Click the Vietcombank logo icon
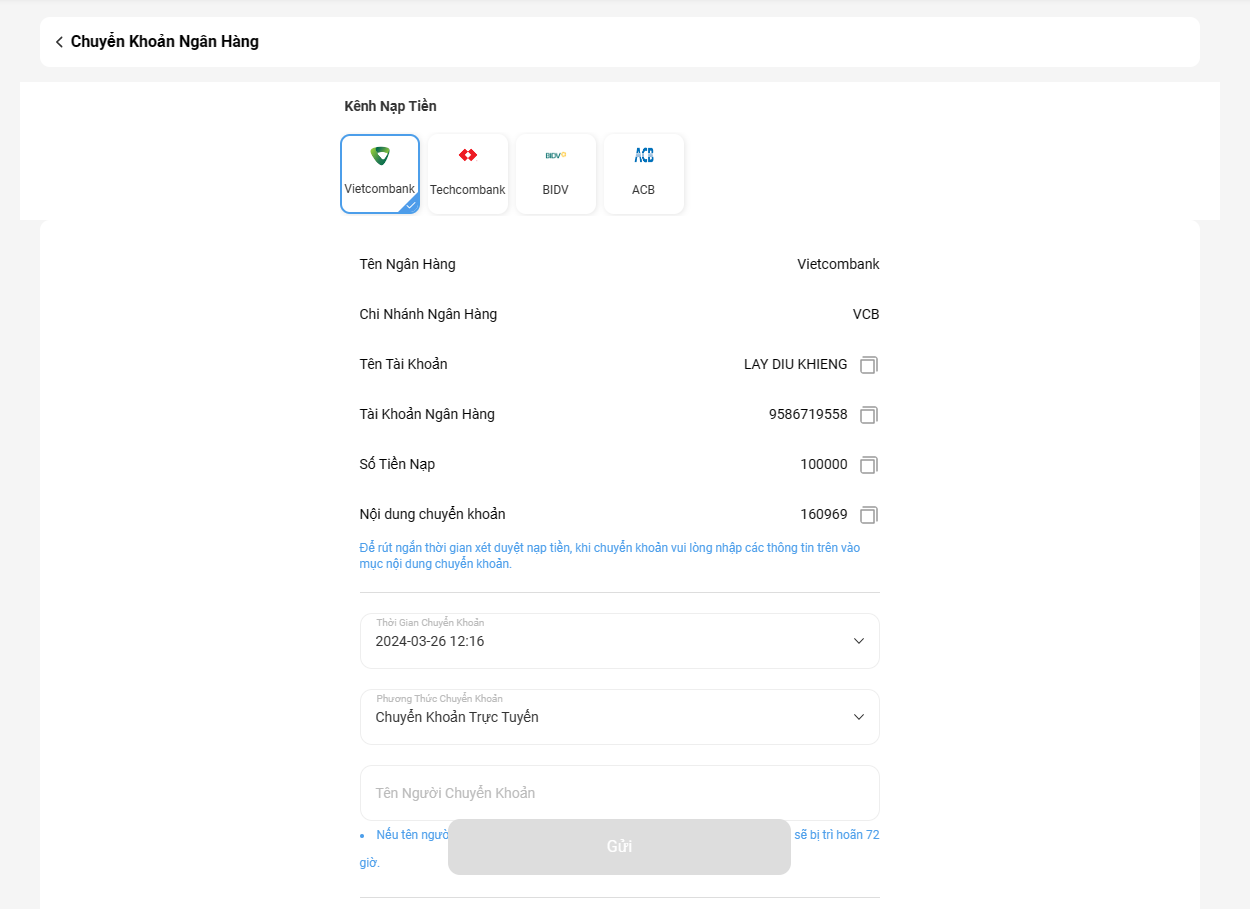Image resolution: width=1250 pixels, height=909 pixels. 380,156
